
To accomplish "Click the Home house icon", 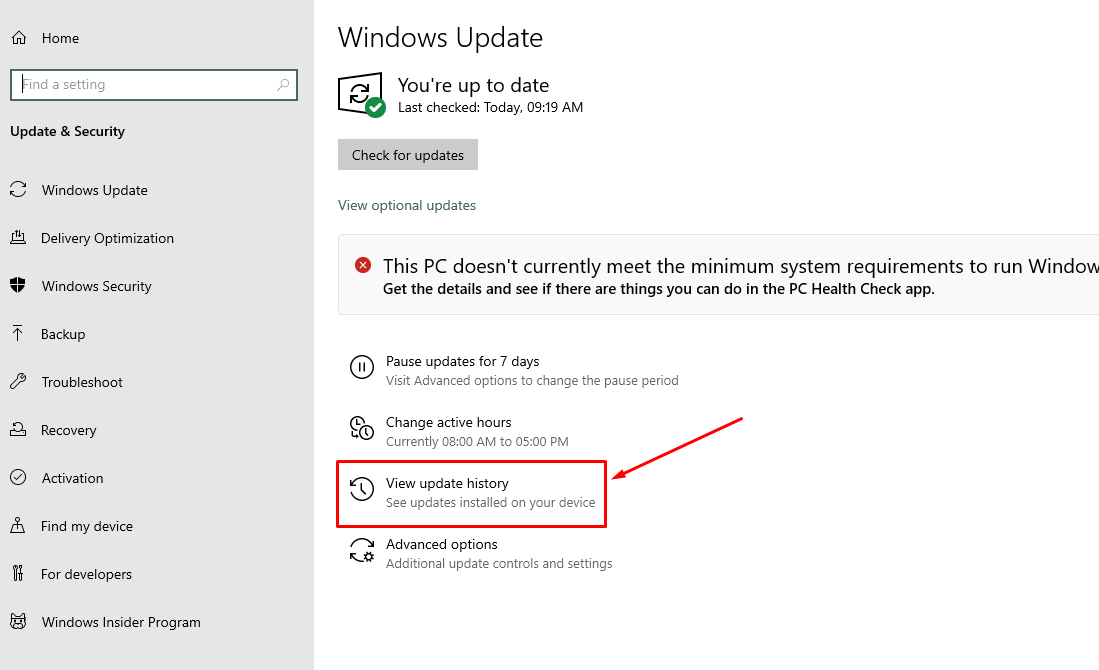I will click(x=19, y=38).
